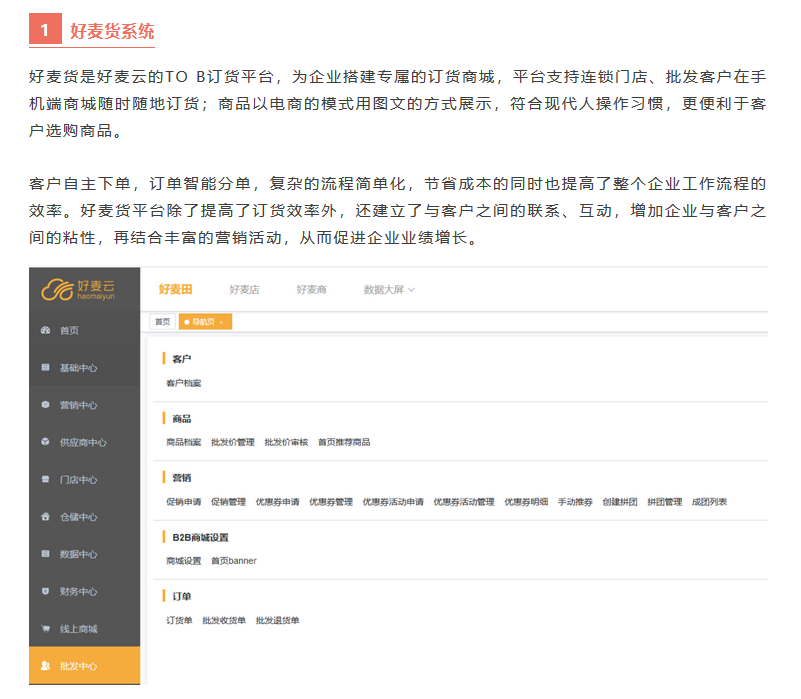The height and width of the screenshot is (699, 801).
Task: Open 数据中心 sidebar menu
Action: [x=84, y=554]
